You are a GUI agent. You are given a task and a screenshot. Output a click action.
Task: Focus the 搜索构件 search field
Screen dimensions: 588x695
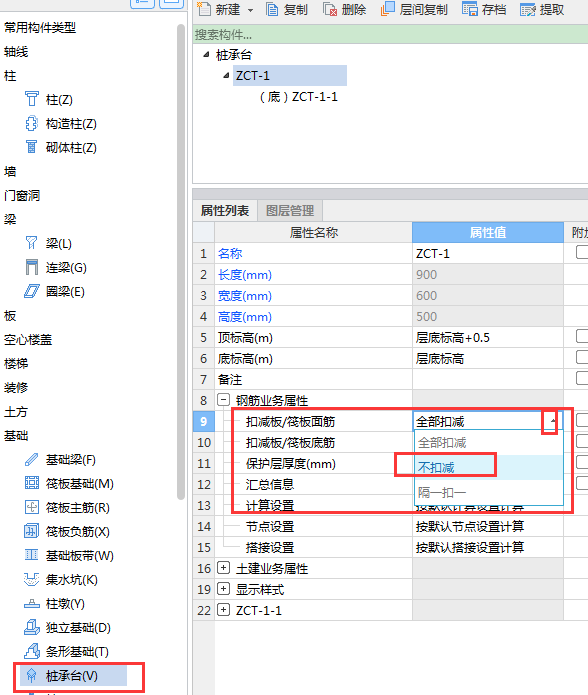[x=391, y=35]
